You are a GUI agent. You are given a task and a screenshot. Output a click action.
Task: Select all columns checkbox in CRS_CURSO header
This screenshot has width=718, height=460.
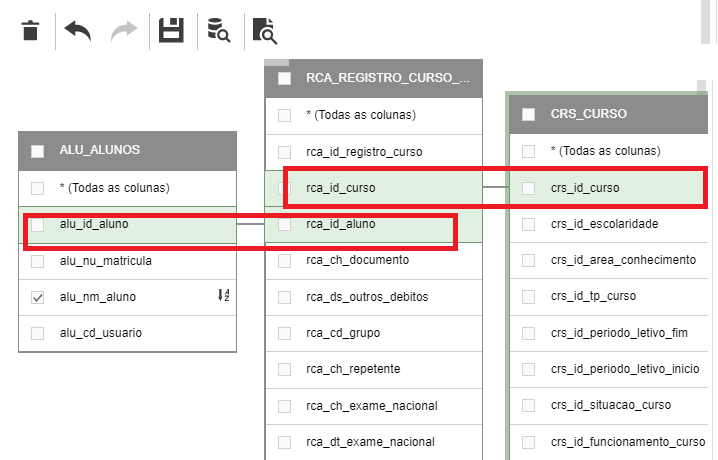(x=528, y=115)
